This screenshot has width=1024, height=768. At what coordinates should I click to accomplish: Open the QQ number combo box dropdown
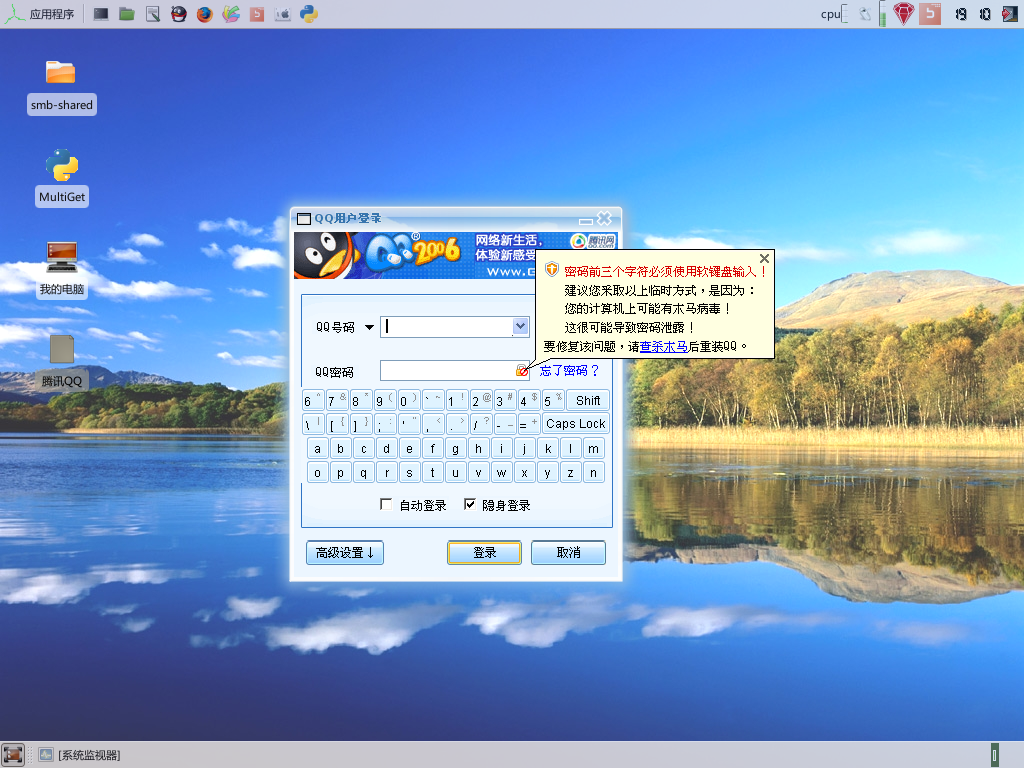[x=520, y=326]
